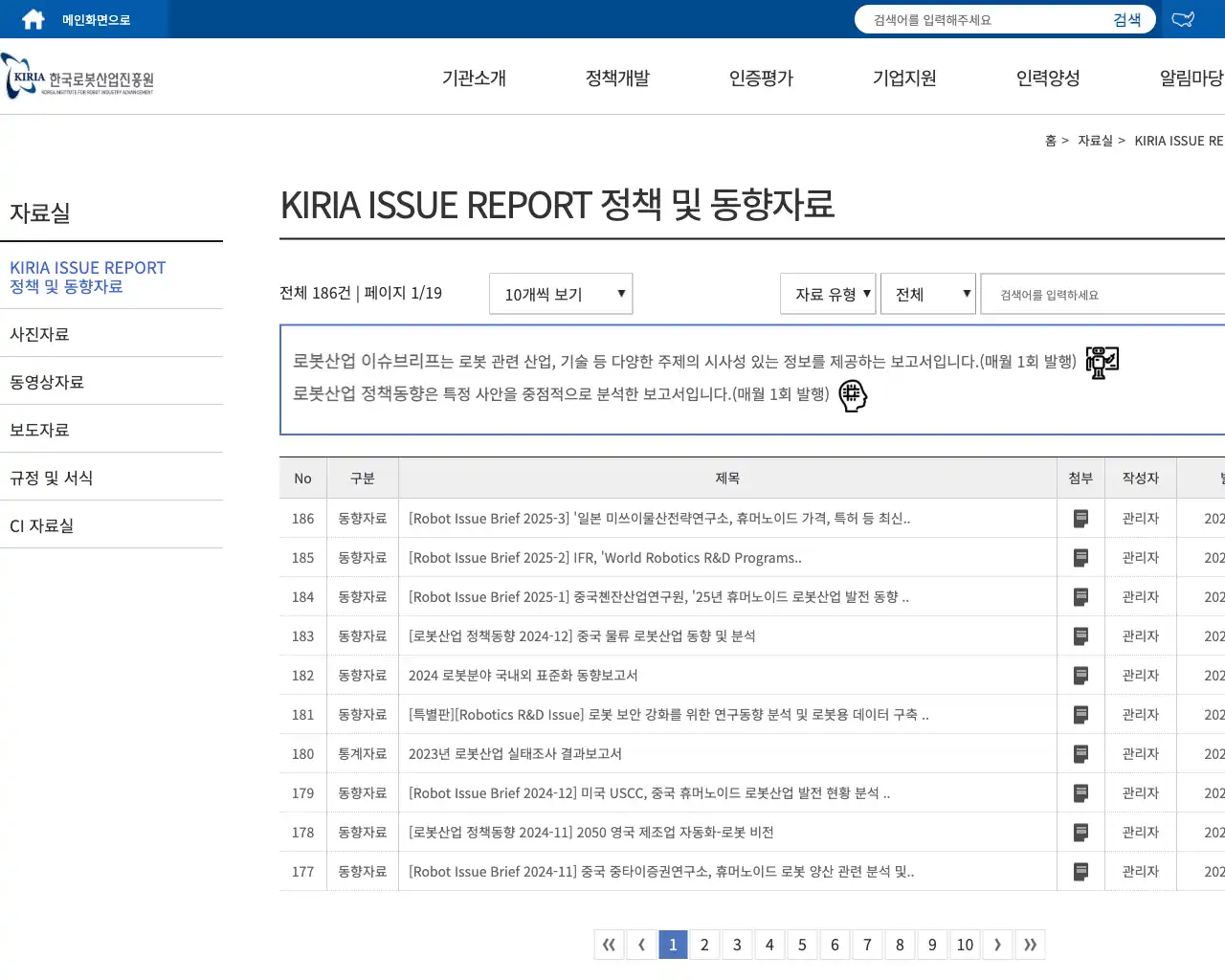Jump to the last page with double arrow

click(1031, 945)
